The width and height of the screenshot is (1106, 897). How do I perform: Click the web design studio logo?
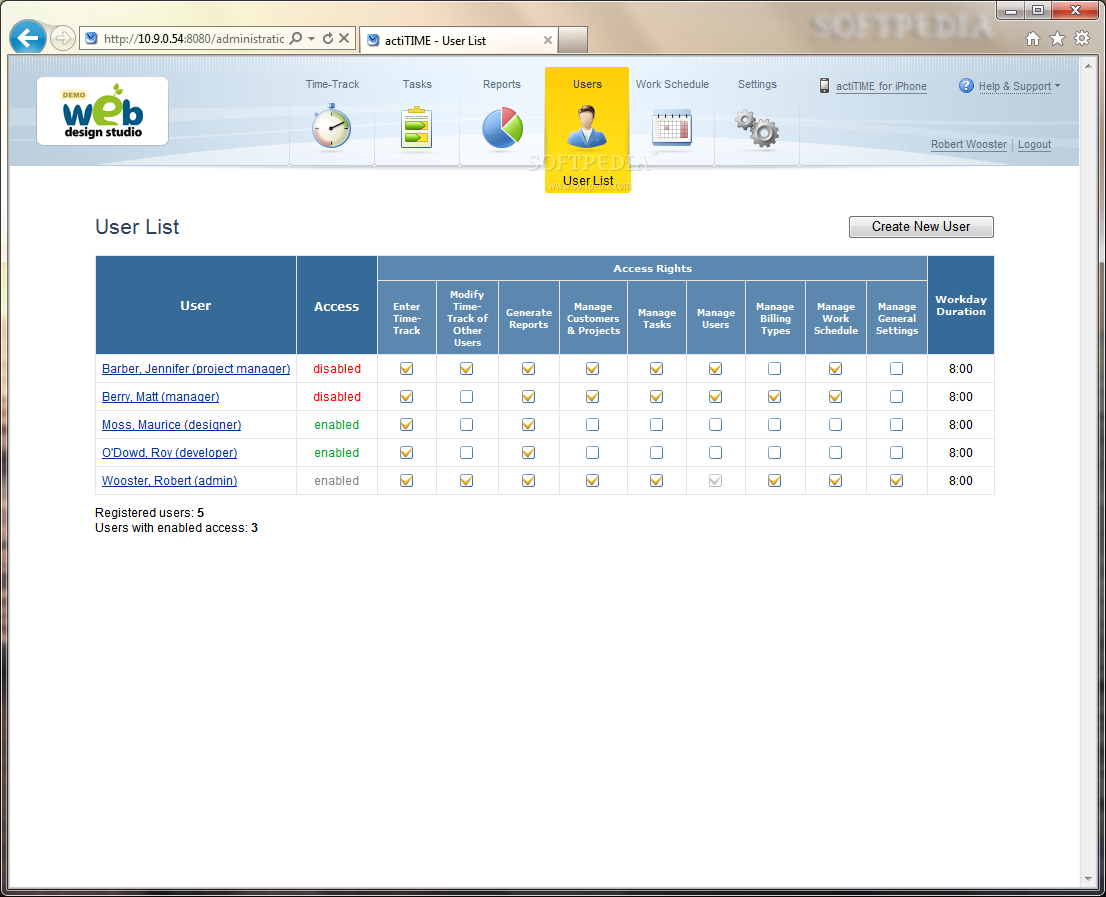pyautogui.click(x=103, y=111)
